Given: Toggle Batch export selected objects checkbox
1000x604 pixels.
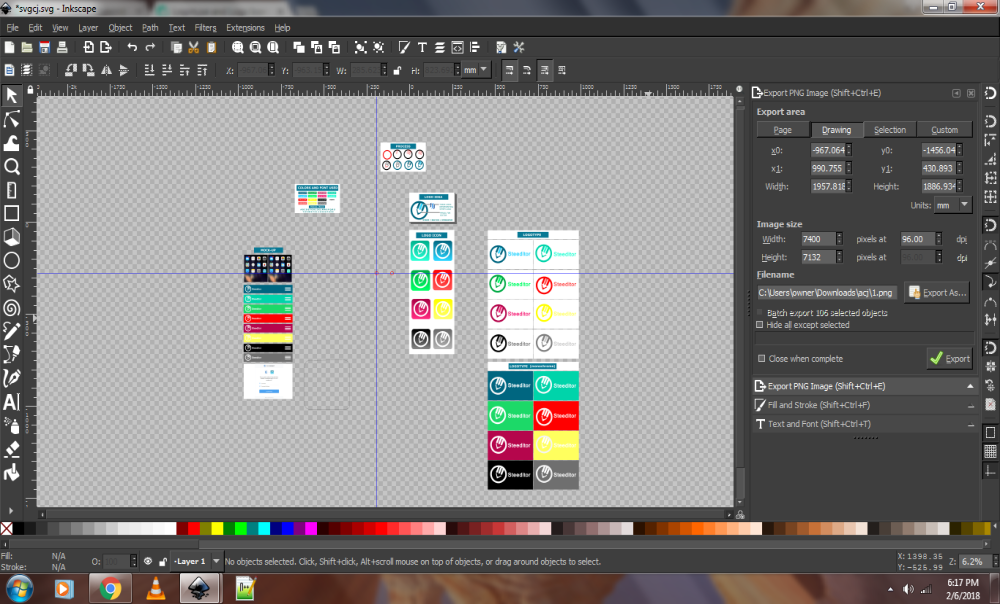Looking at the screenshot, I should (760, 313).
